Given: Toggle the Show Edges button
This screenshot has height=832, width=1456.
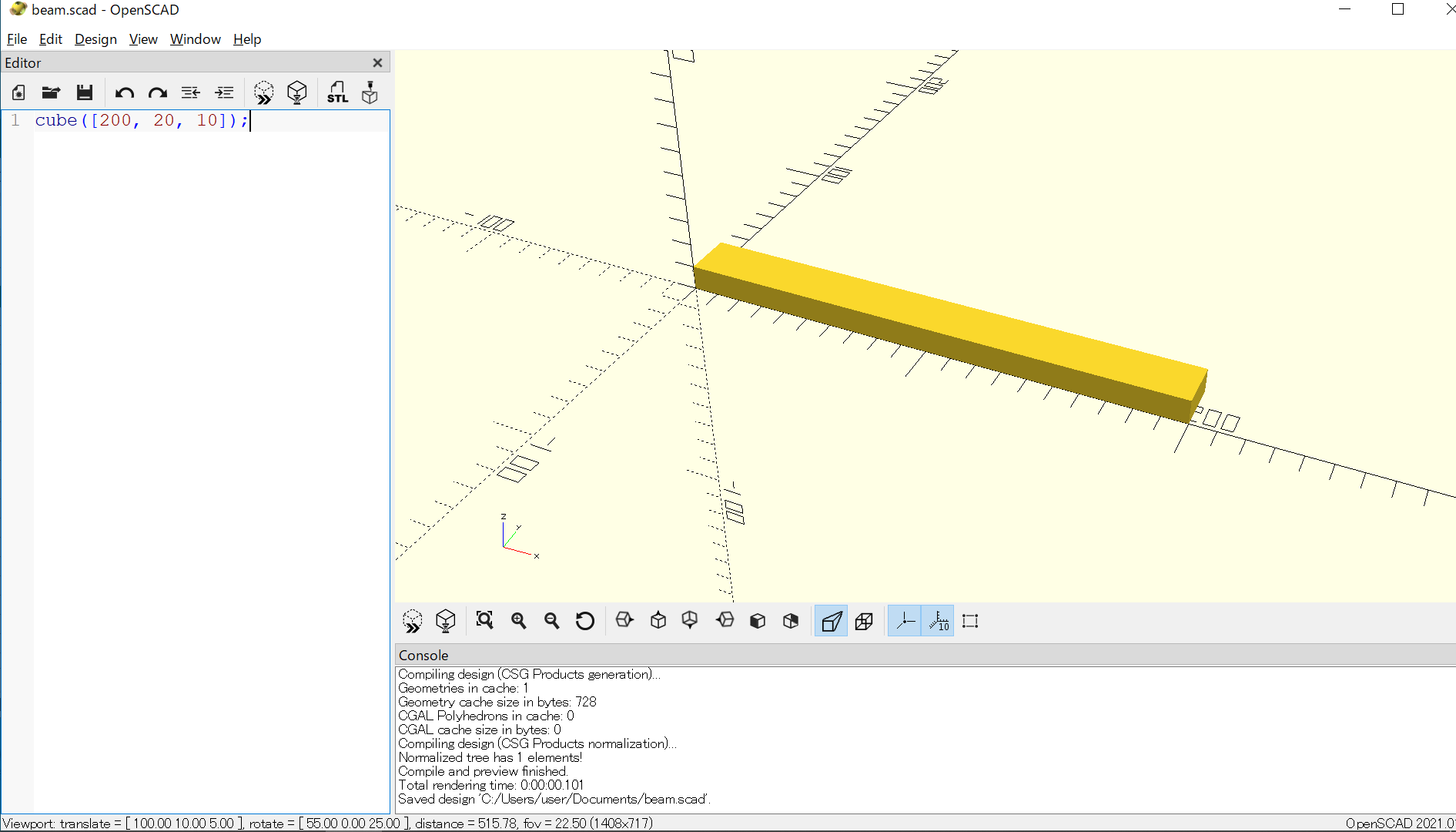Looking at the screenshot, I should pyautogui.click(x=970, y=621).
